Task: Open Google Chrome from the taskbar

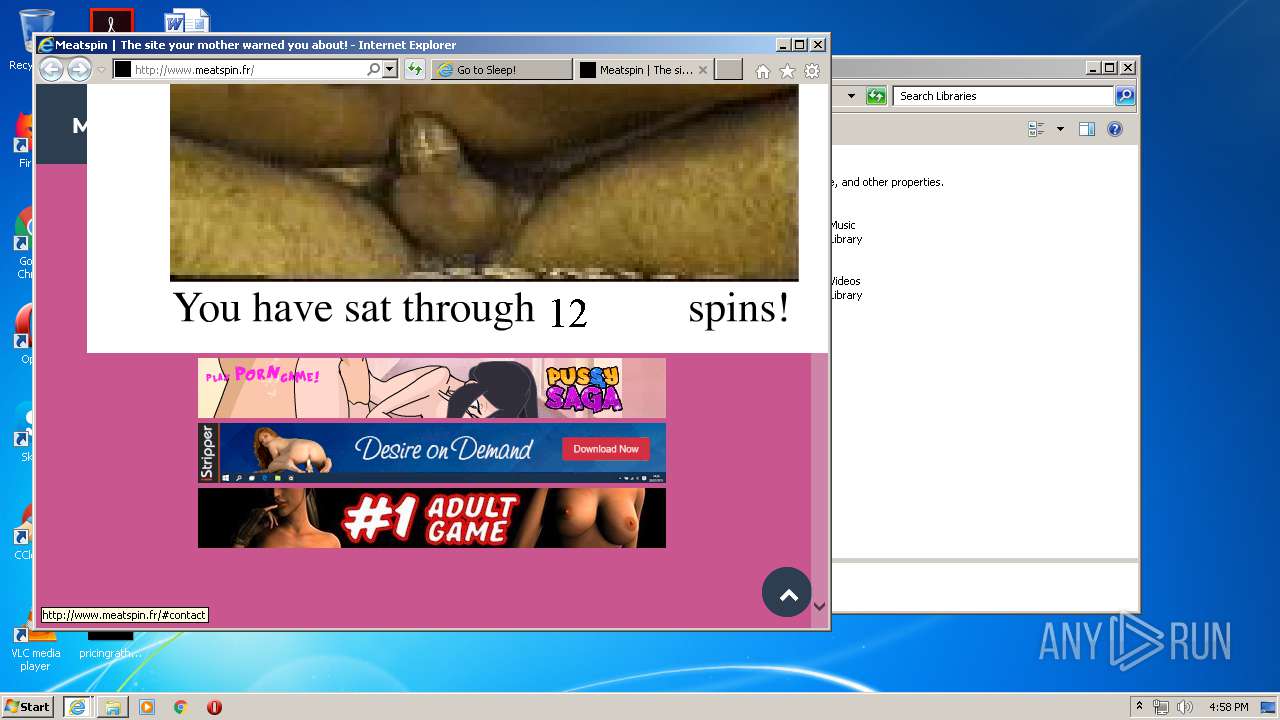Action: tap(180, 707)
